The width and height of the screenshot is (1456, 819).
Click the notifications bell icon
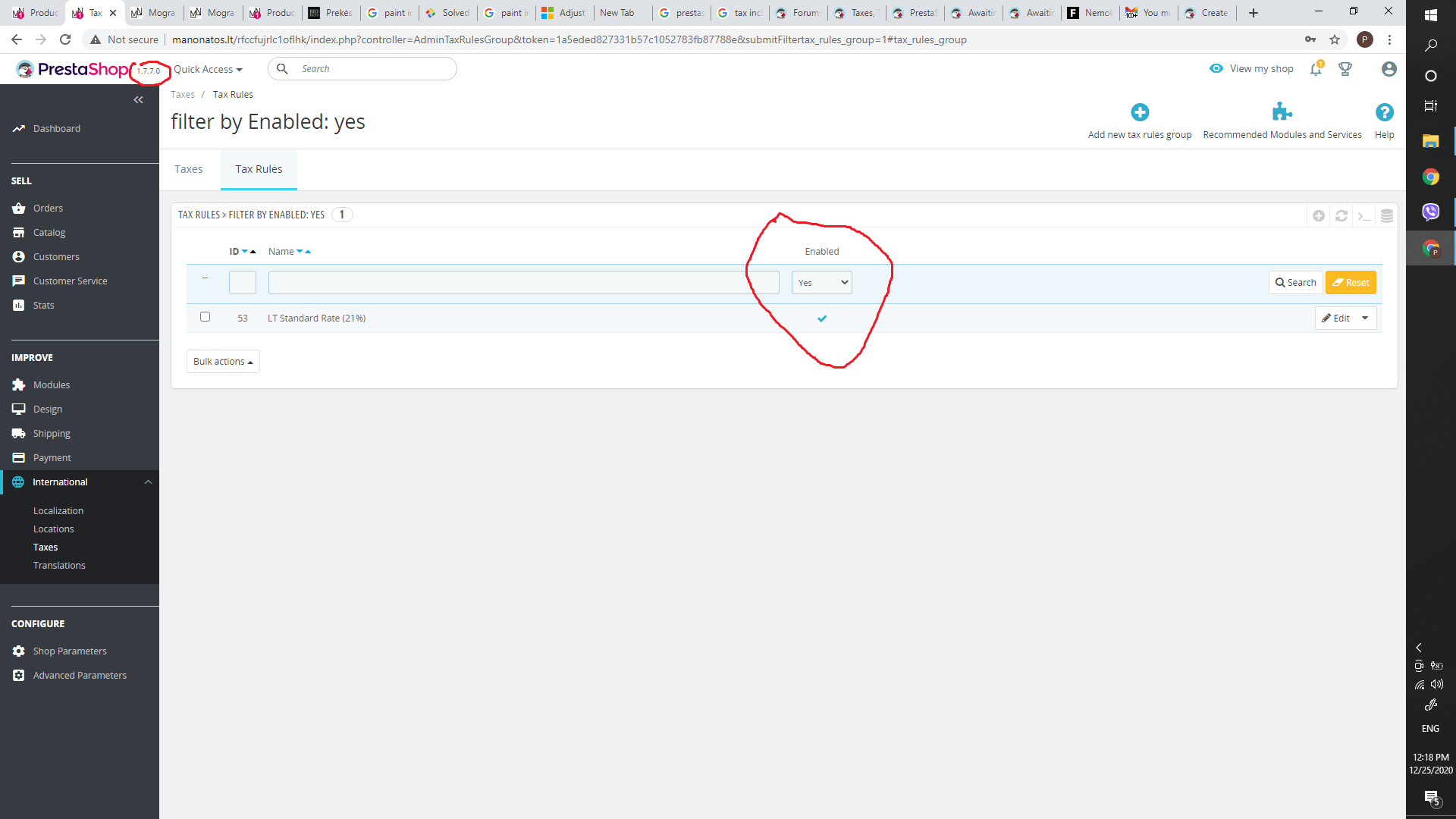[1316, 69]
